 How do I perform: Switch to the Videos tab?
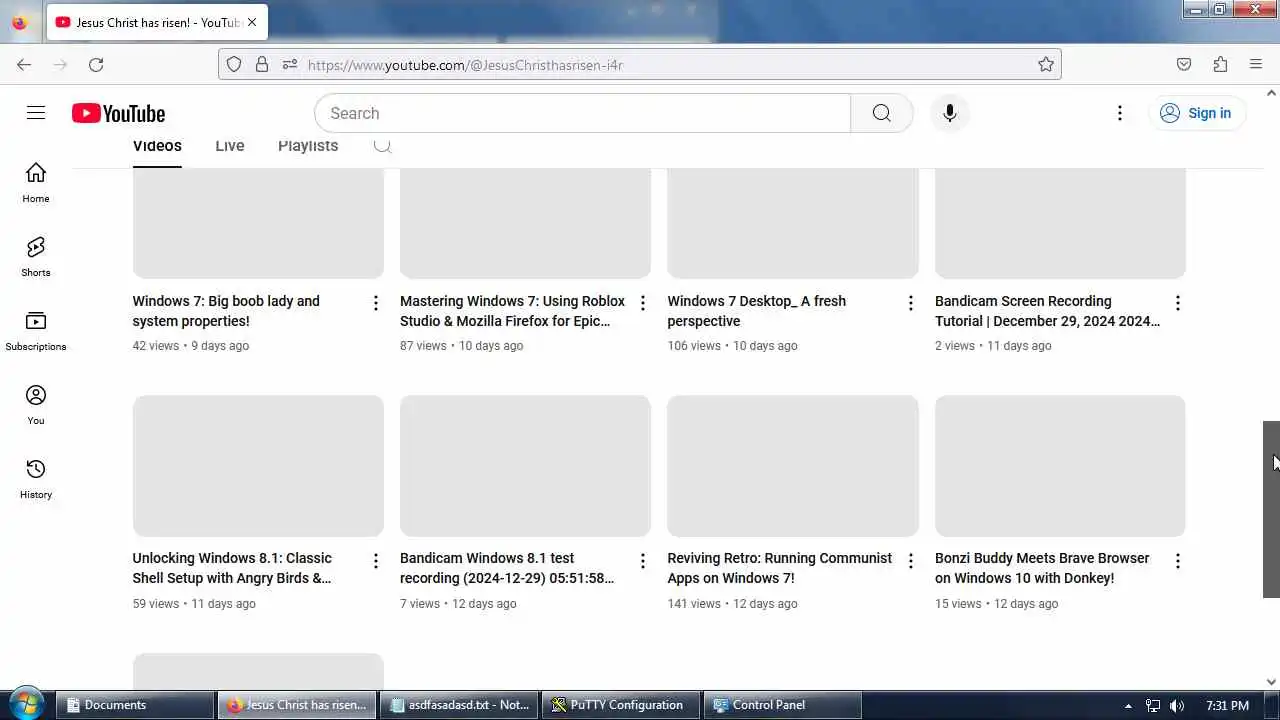click(x=157, y=146)
